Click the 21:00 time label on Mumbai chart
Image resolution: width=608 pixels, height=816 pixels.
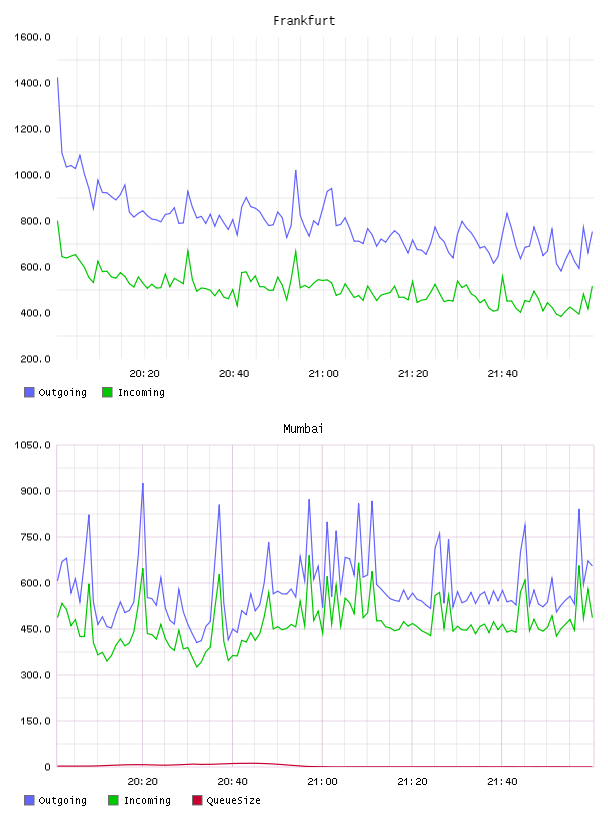[322, 782]
